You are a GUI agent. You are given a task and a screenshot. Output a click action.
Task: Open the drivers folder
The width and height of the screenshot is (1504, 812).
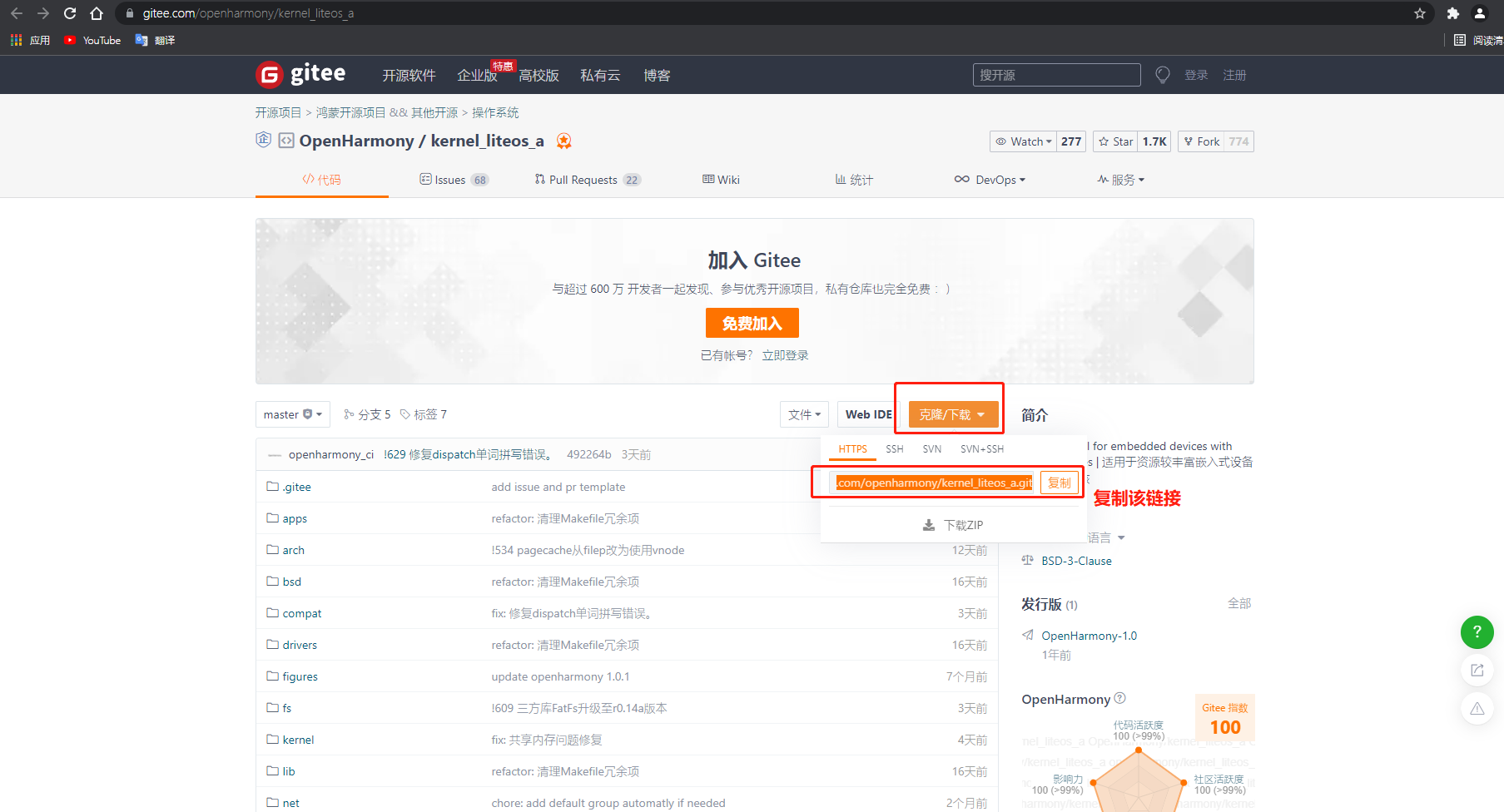[x=300, y=645]
